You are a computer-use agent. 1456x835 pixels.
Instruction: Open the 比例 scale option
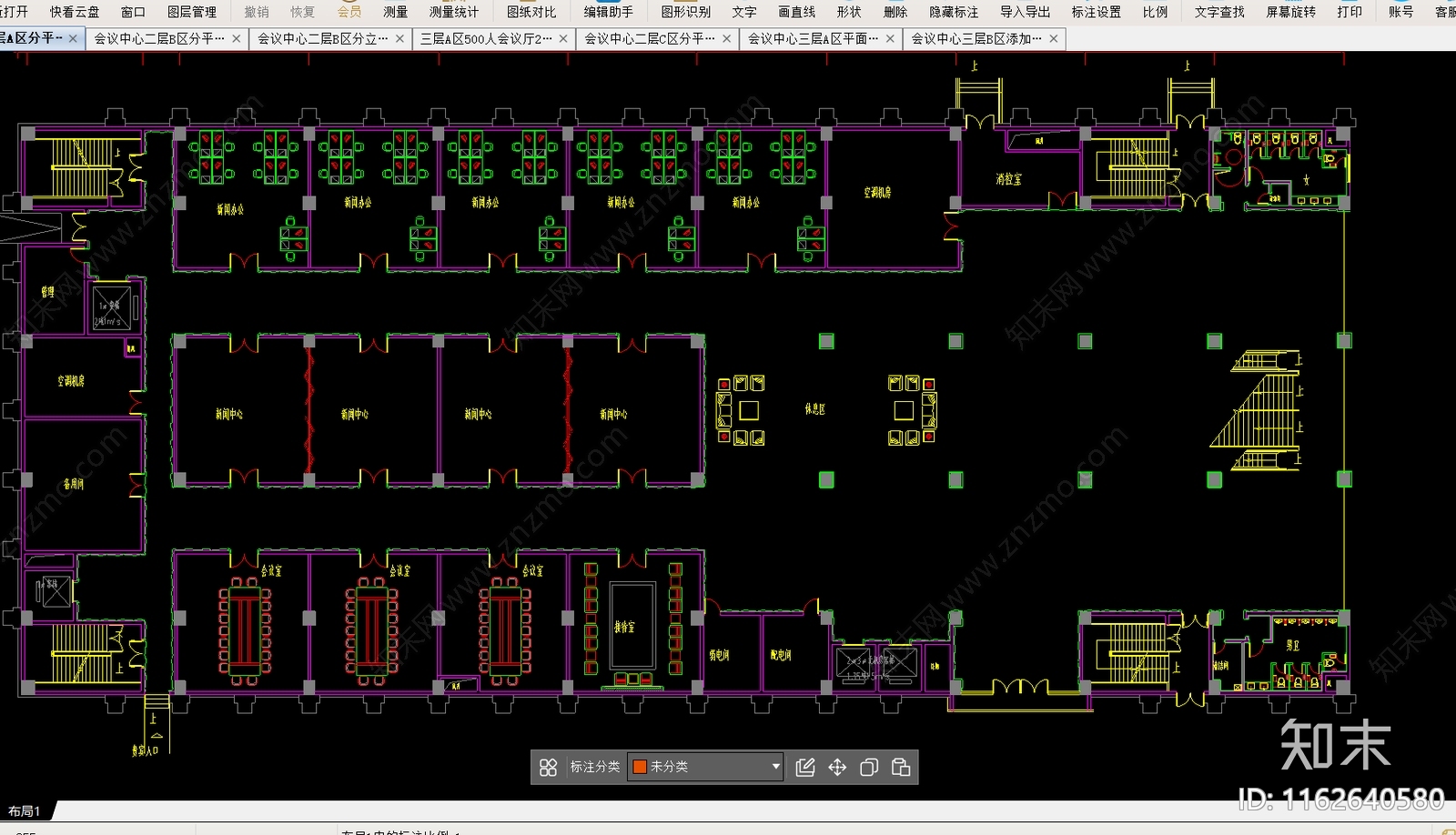(x=1156, y=12)
